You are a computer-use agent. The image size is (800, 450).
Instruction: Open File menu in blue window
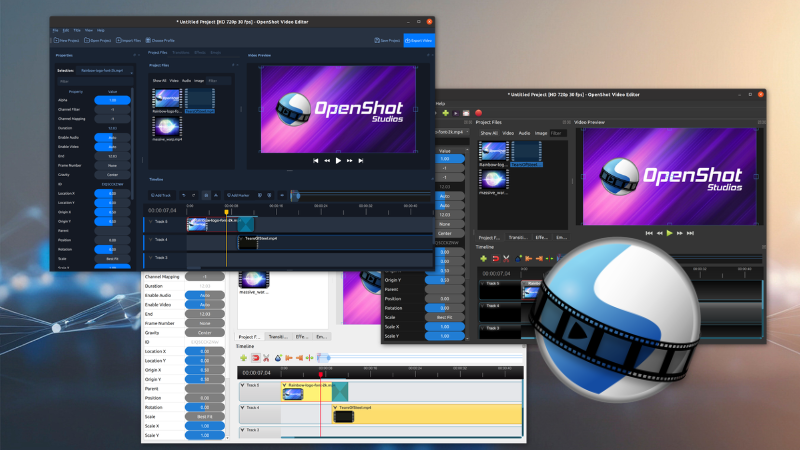[56, 30]
